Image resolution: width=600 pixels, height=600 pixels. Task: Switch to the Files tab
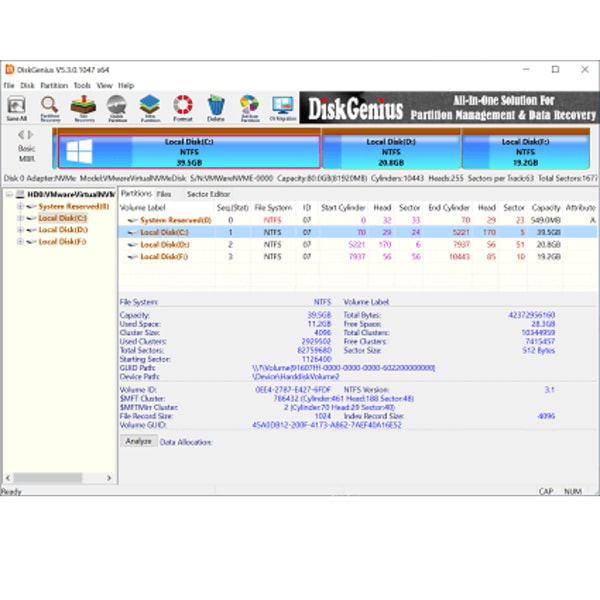164,194
